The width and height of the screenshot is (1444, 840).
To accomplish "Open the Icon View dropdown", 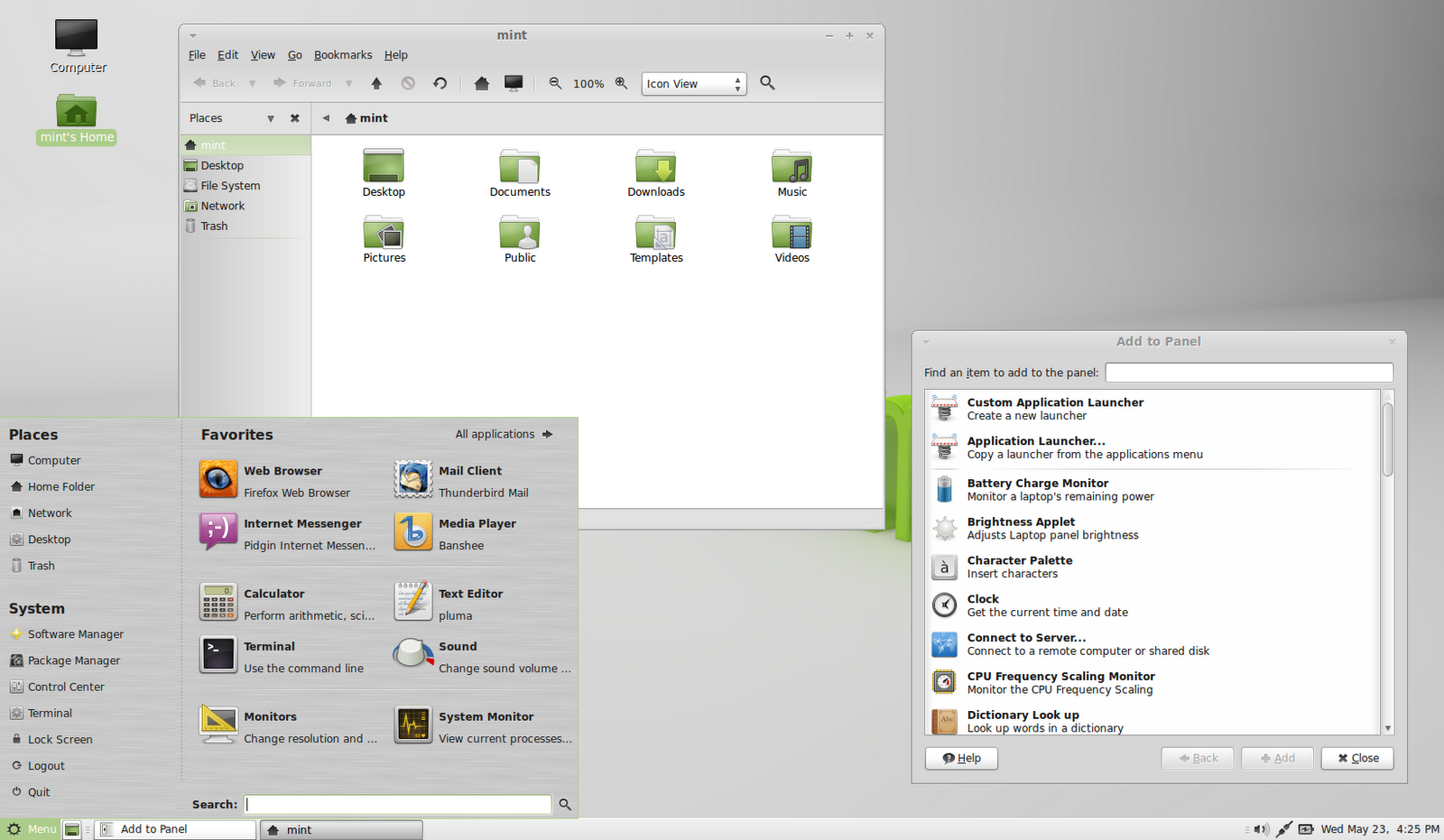I will click(x=693, y=84).
